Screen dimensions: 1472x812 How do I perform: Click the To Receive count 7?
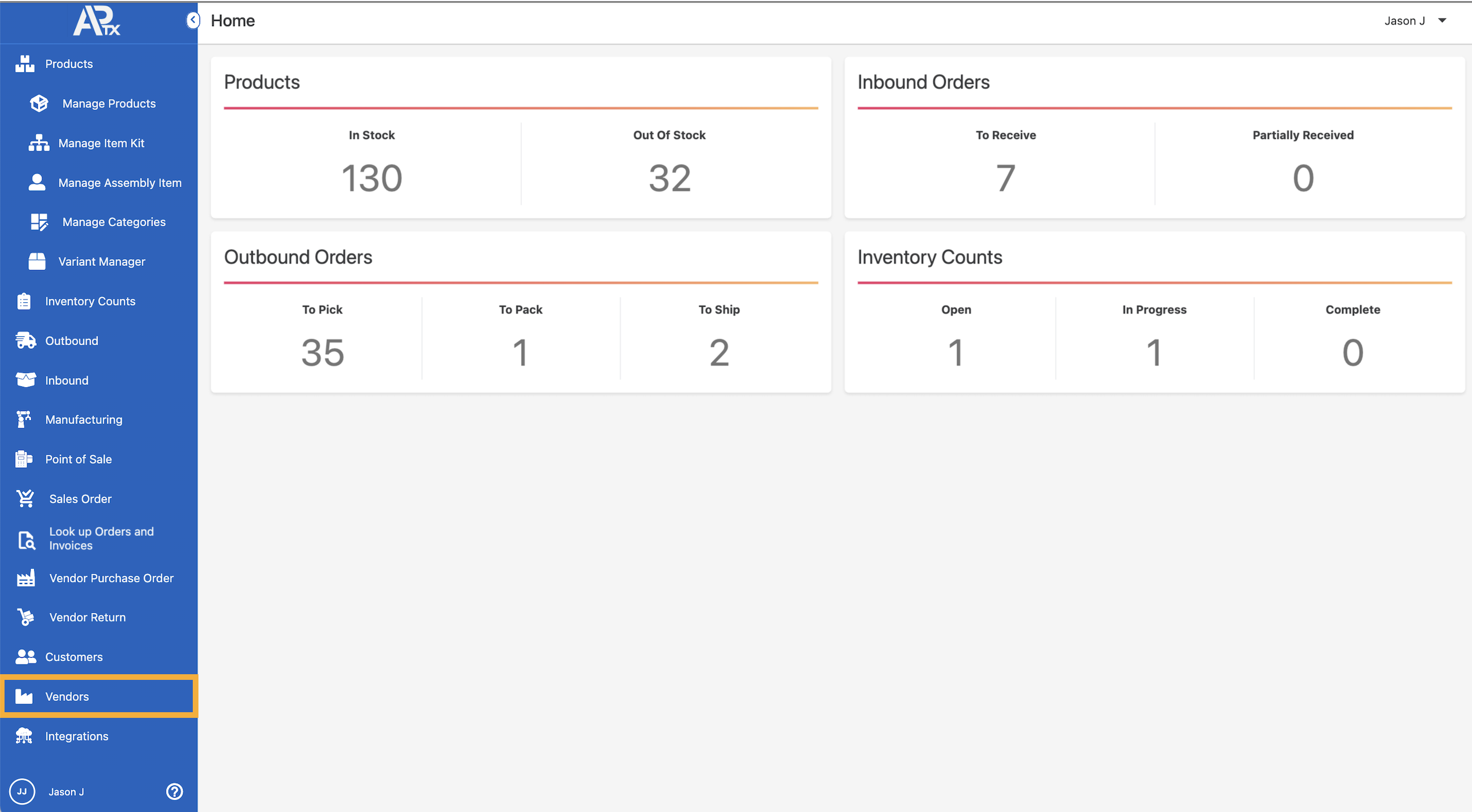(1005, 178)
